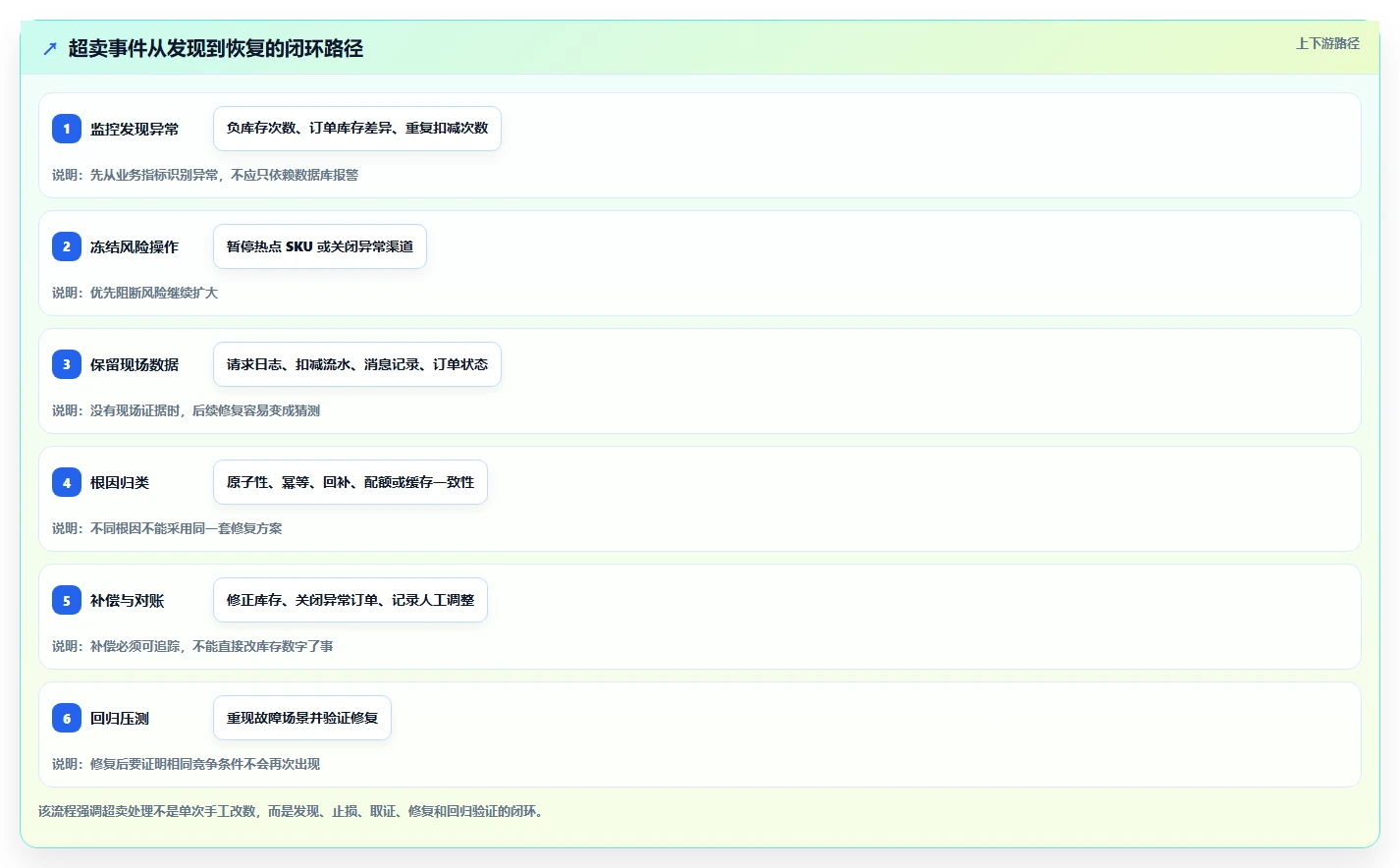The image size is (1400, 868).
Task: Click the heading 超卖事件从发现到恢复的闭环路径
Action: click(216, 48)
